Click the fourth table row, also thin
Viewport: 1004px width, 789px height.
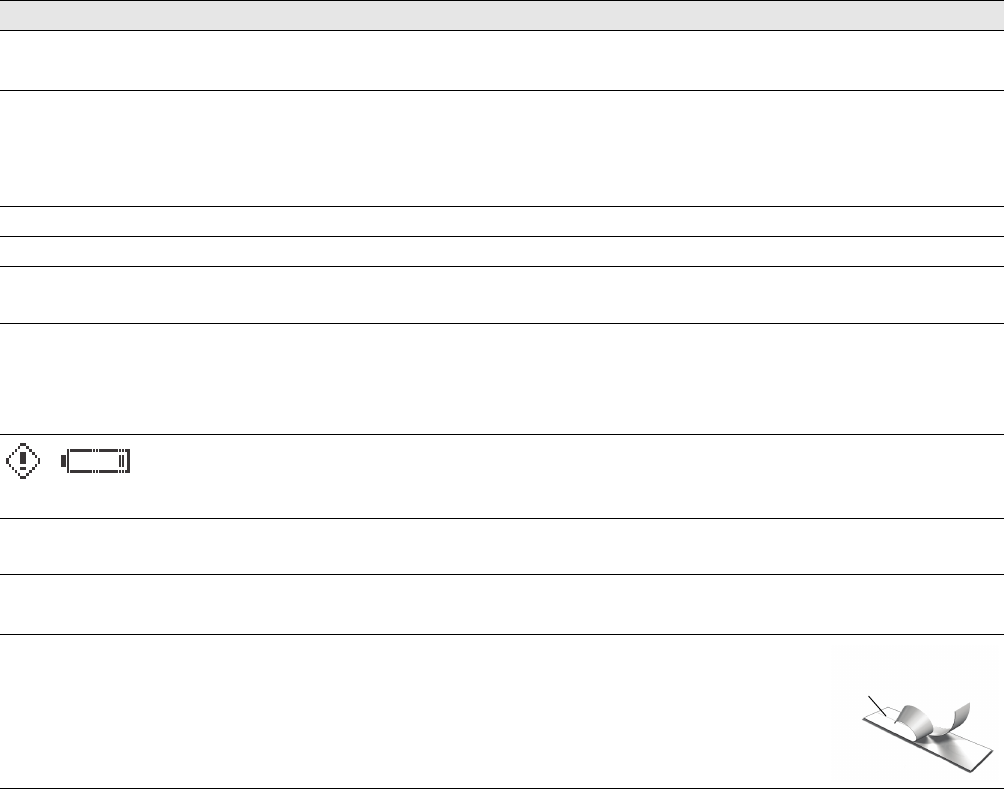click(502, 251)
